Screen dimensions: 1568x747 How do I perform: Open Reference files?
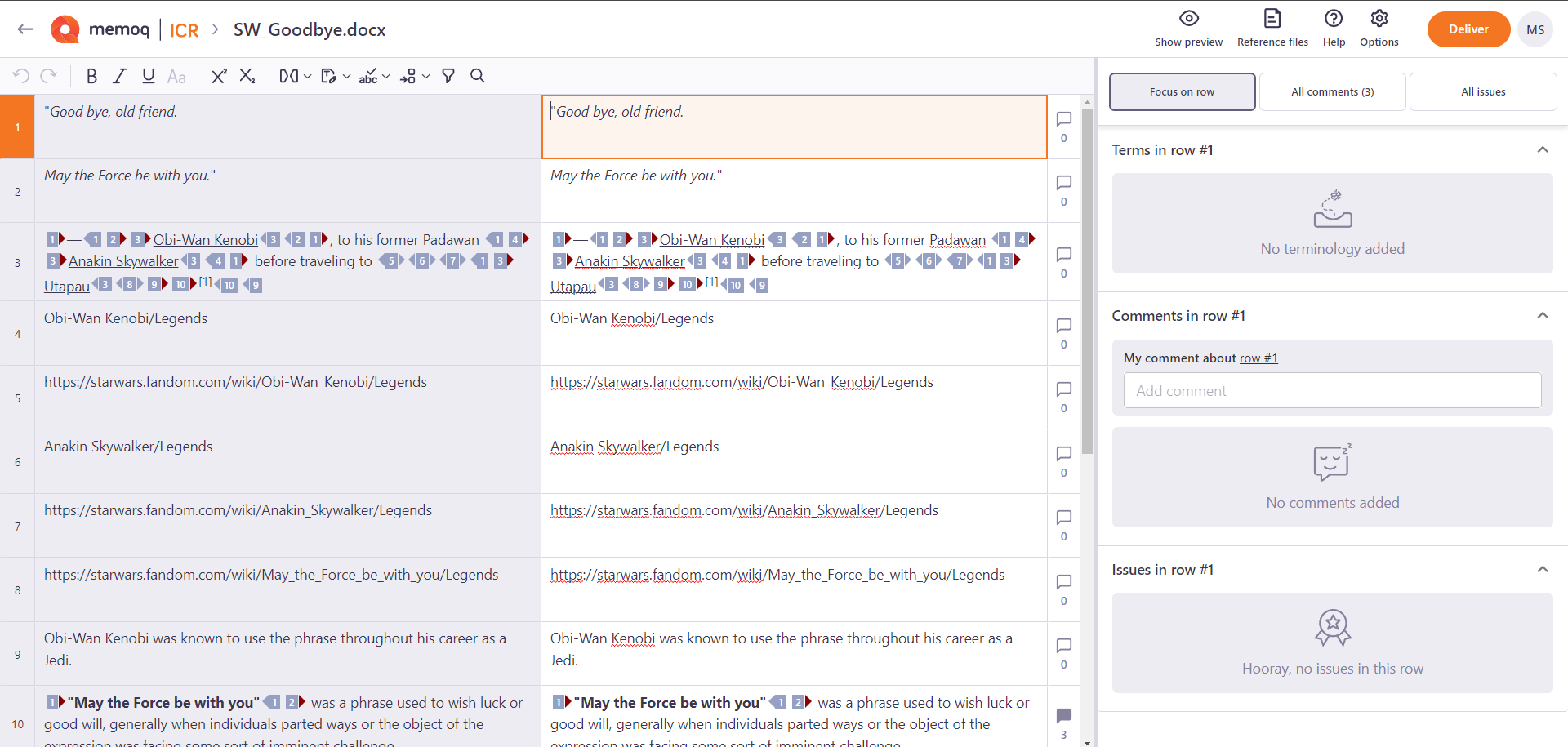pos(1272,29)
